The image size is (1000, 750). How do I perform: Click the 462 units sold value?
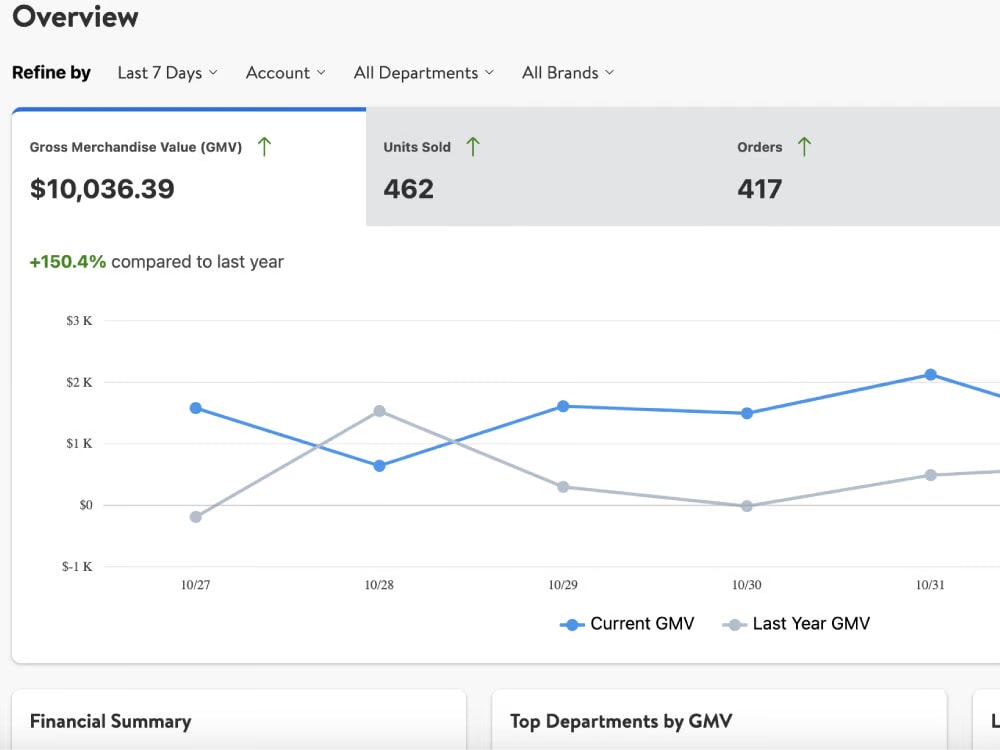408,189
